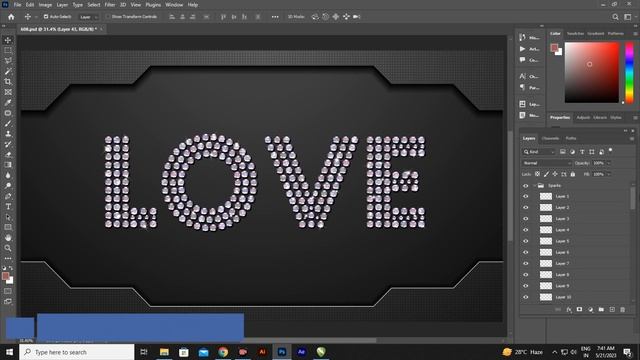Select the Frame tool
The image size is (640, 360).
(8, 92)
